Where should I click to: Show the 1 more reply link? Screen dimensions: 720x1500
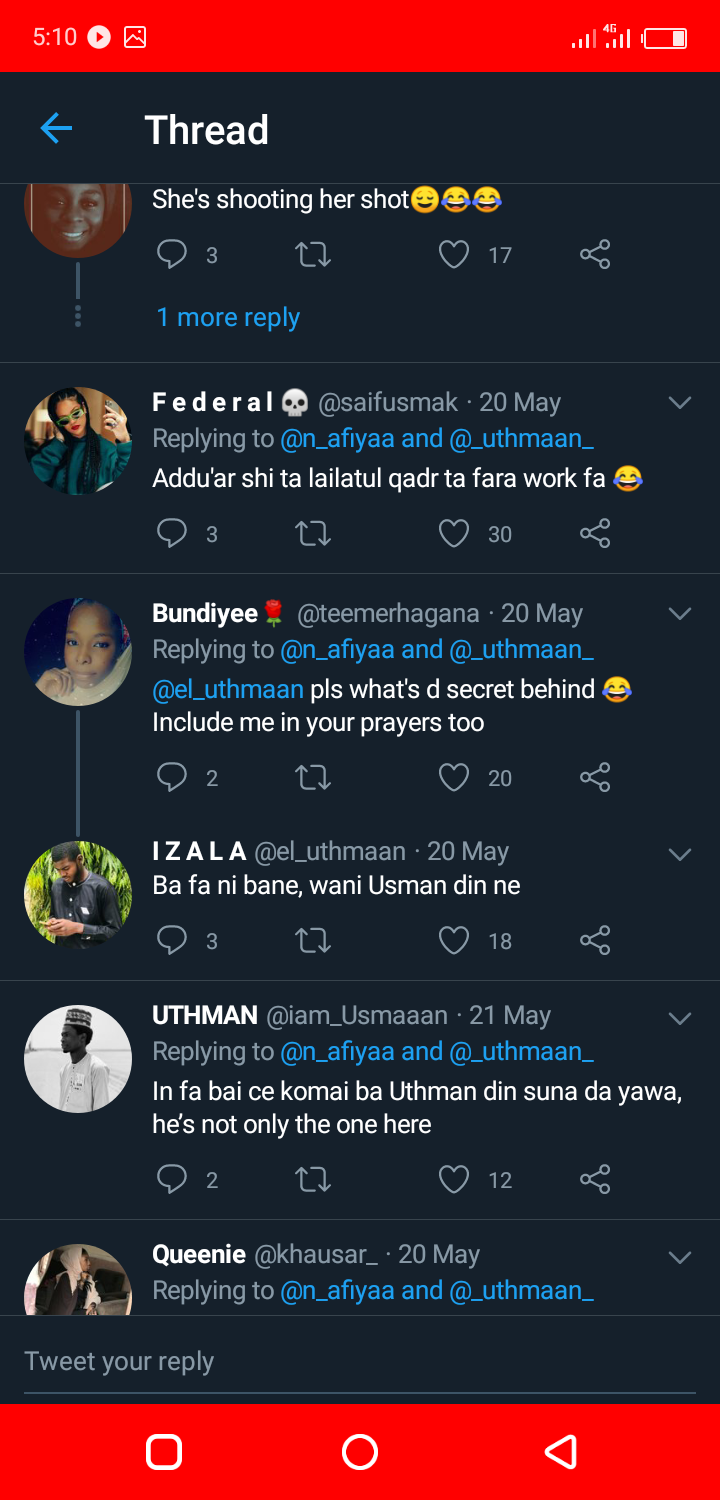pos(228,318)
